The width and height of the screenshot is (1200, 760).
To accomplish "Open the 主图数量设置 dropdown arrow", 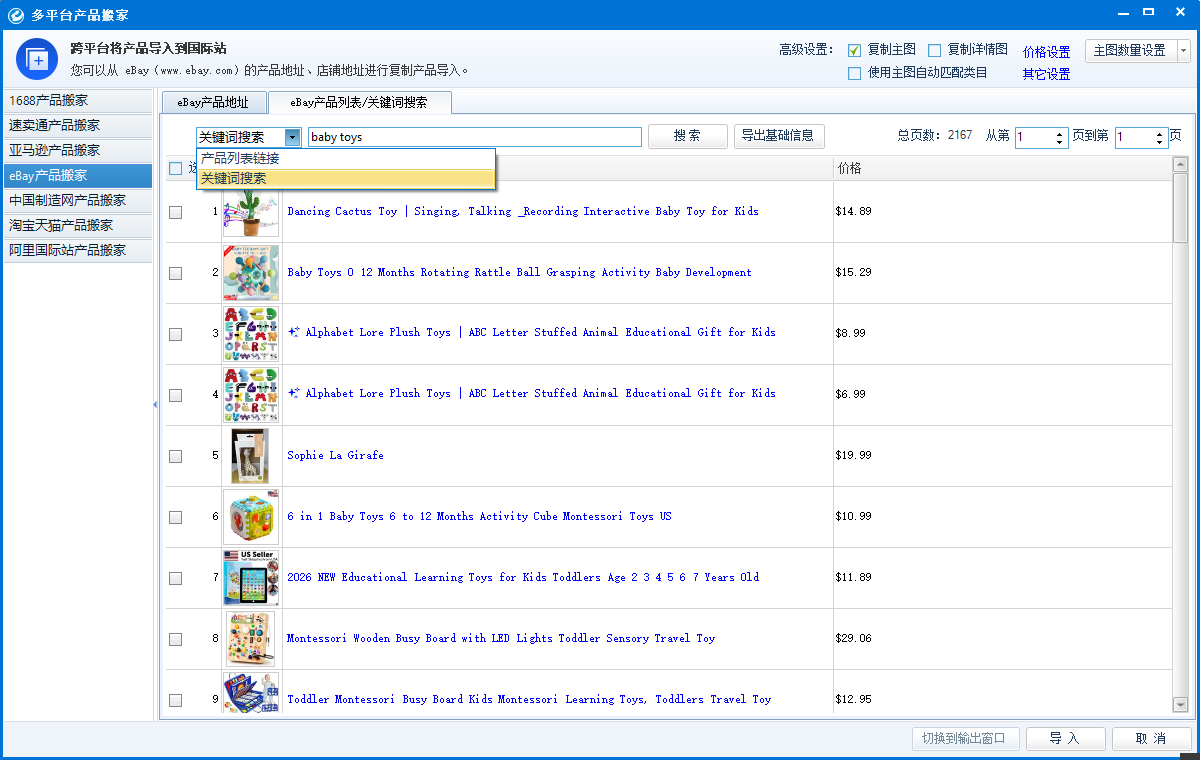I will click(1184, 51).
